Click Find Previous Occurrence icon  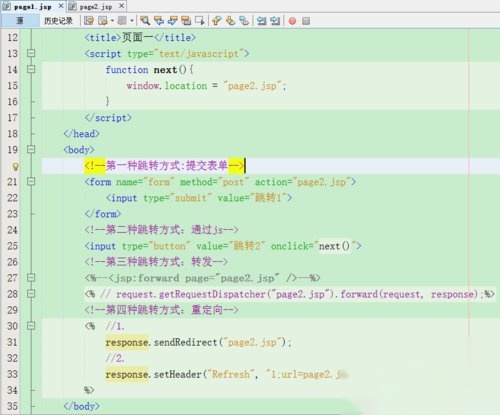159,21
